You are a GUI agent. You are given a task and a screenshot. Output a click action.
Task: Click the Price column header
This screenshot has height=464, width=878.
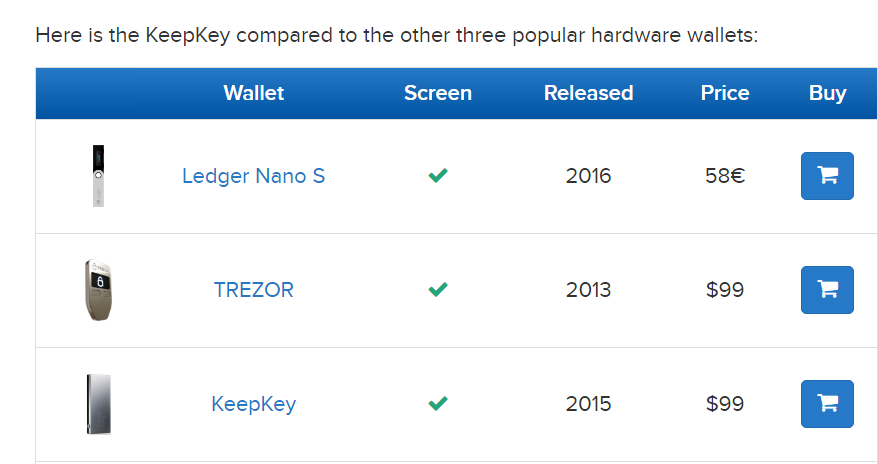pos(725,93)
